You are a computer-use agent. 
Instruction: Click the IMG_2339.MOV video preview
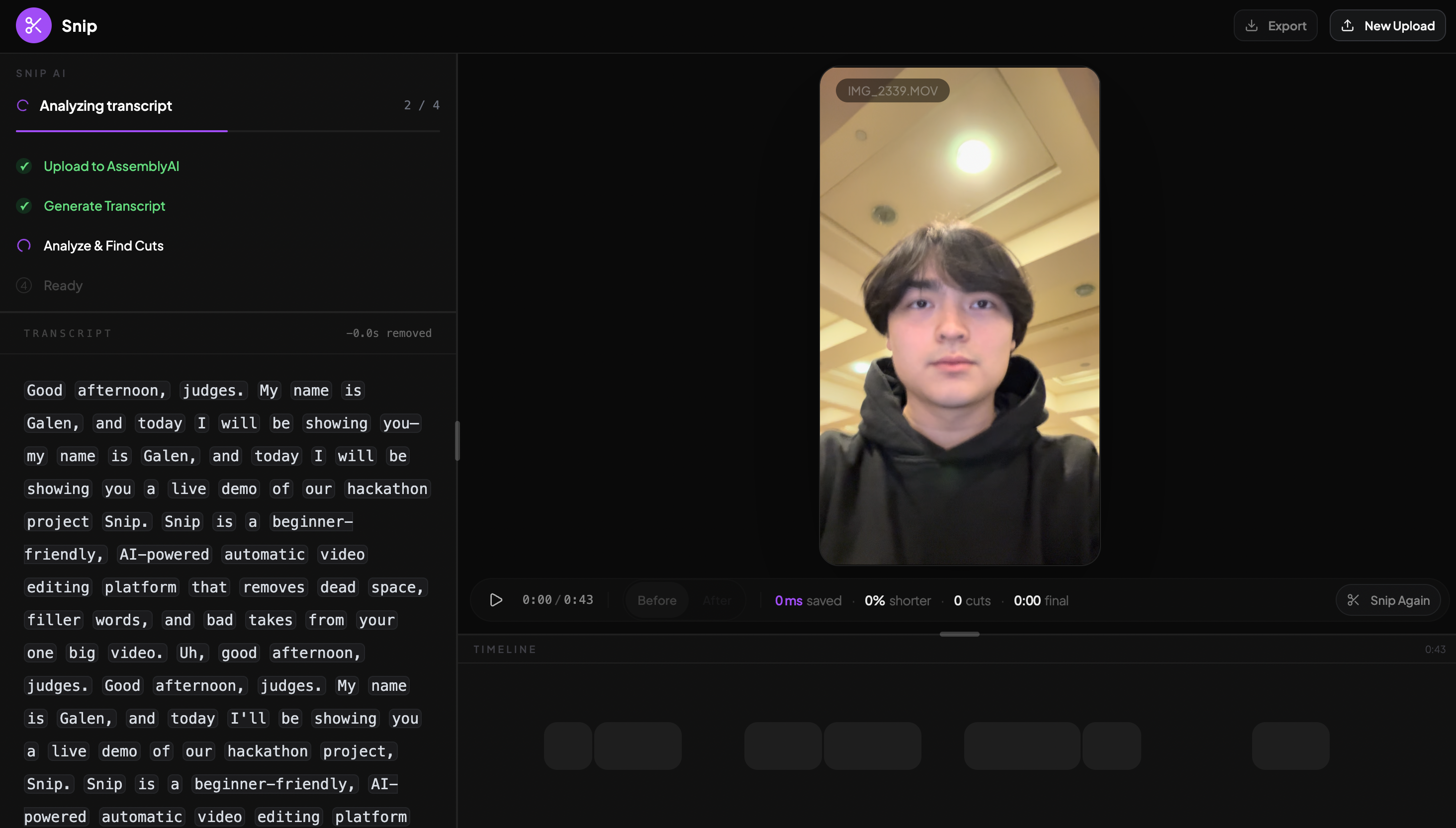(x=959, y=316)
